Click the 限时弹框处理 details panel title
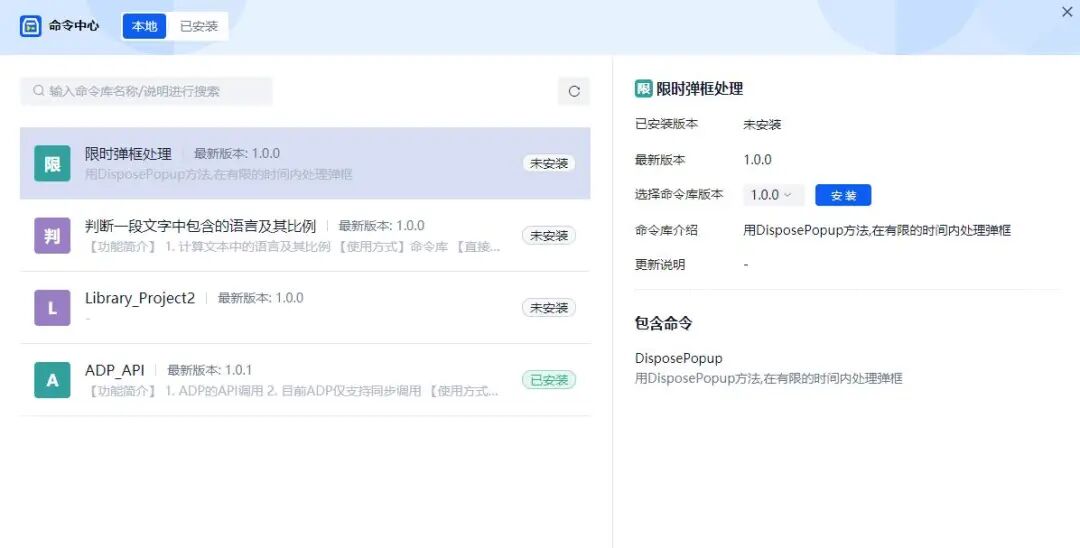 (x=699, y=89)
